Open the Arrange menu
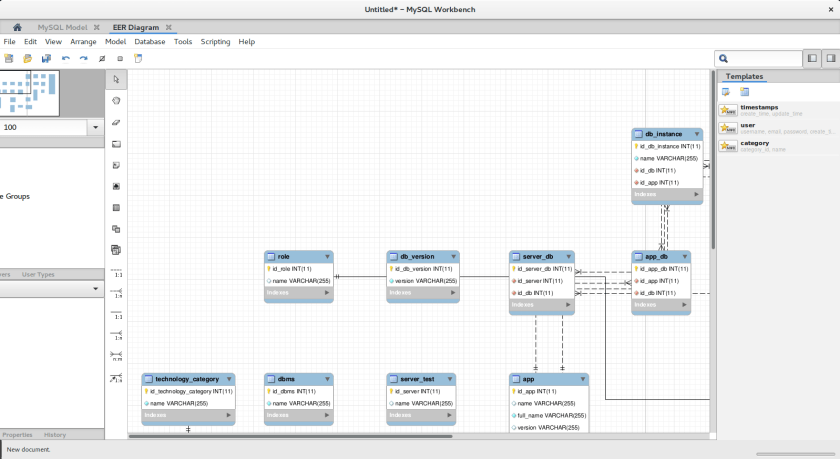The width and height of the screenshot is (840, 459). pos(83,42)
